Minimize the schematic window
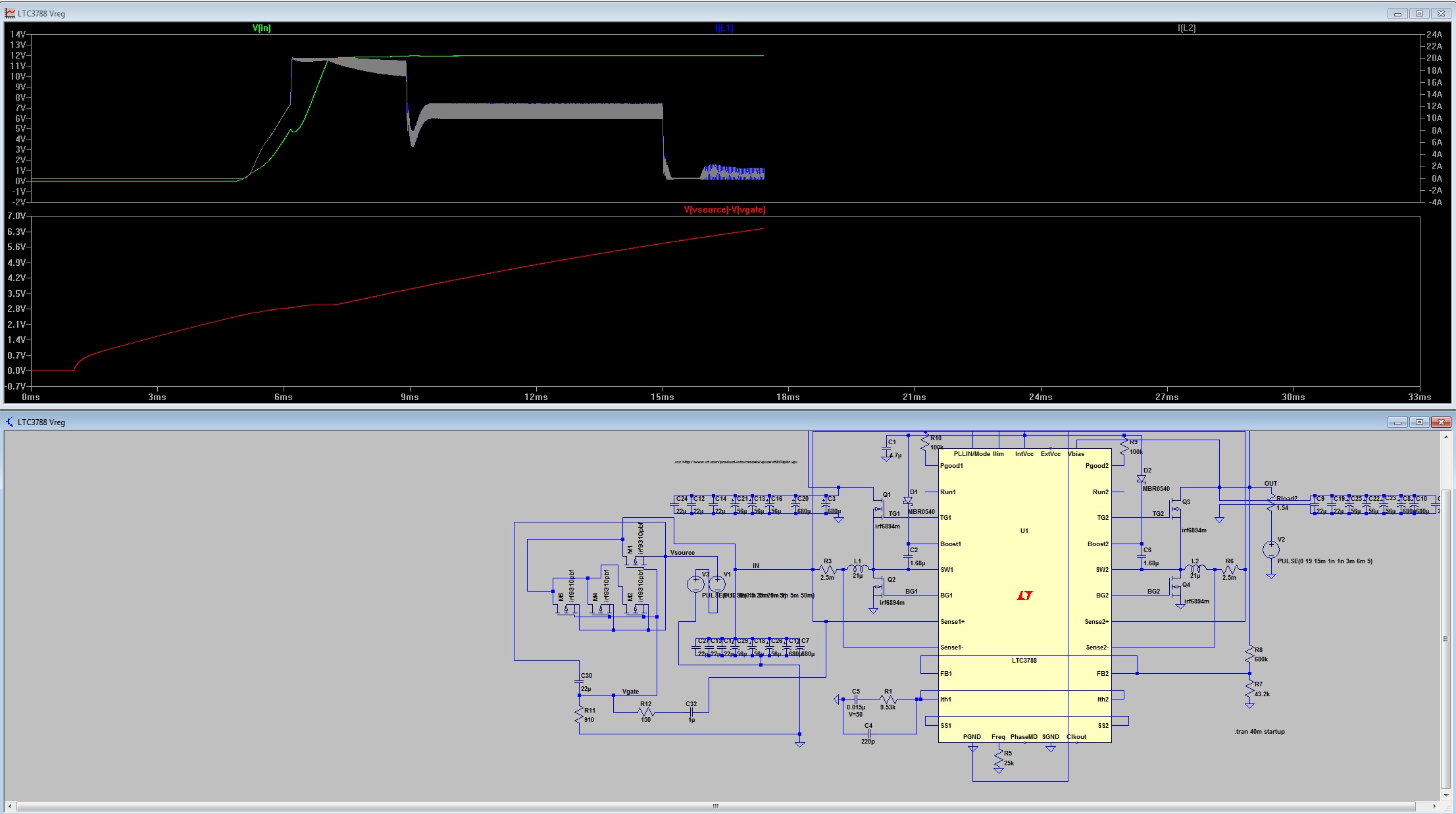This screenshot has width=1456, height=814. (x=1397, y=422)
